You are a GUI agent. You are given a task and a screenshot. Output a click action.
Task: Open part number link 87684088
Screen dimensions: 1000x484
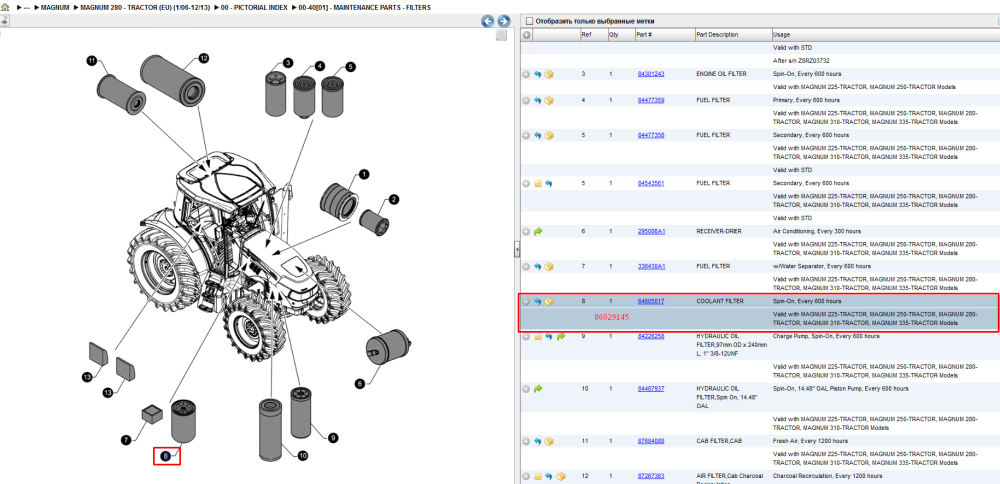click(651, 441)
